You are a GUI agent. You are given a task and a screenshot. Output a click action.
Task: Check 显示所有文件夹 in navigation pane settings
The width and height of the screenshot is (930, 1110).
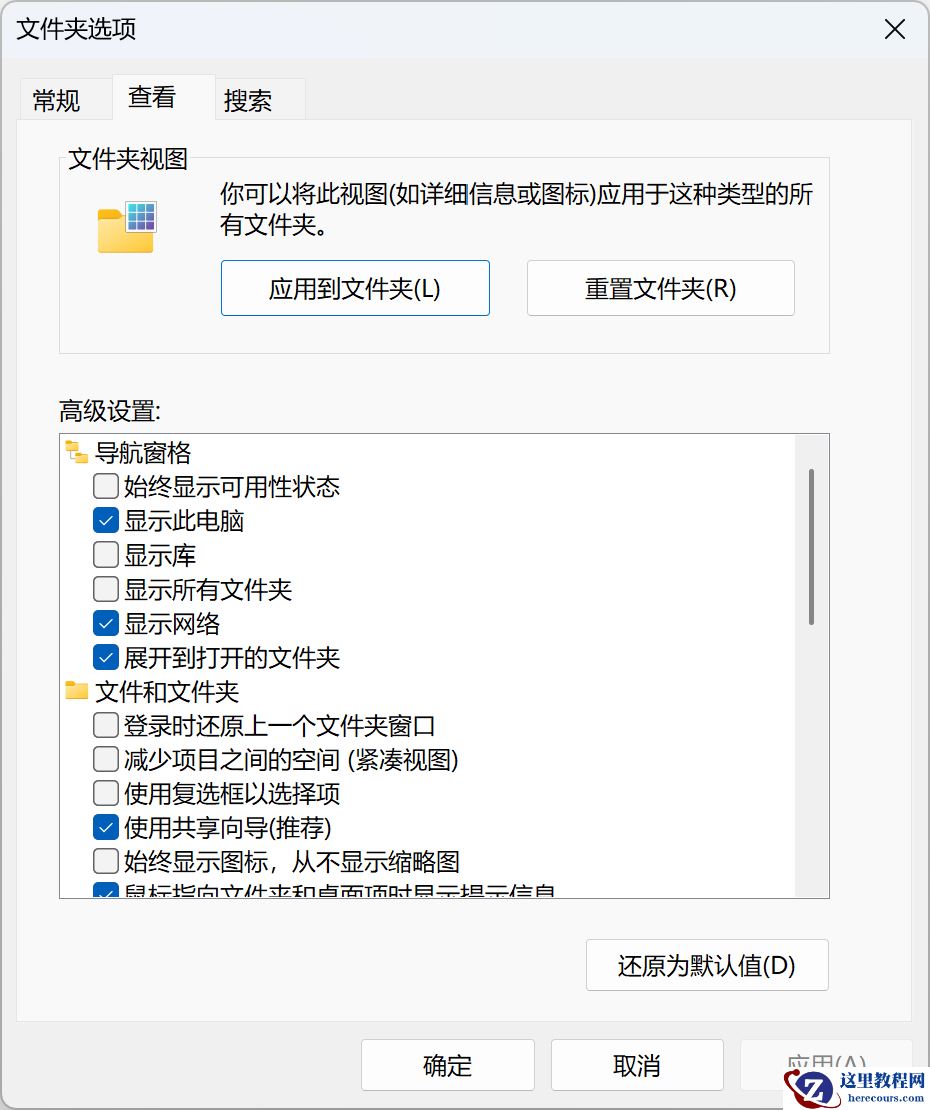(x=105, y=589)
